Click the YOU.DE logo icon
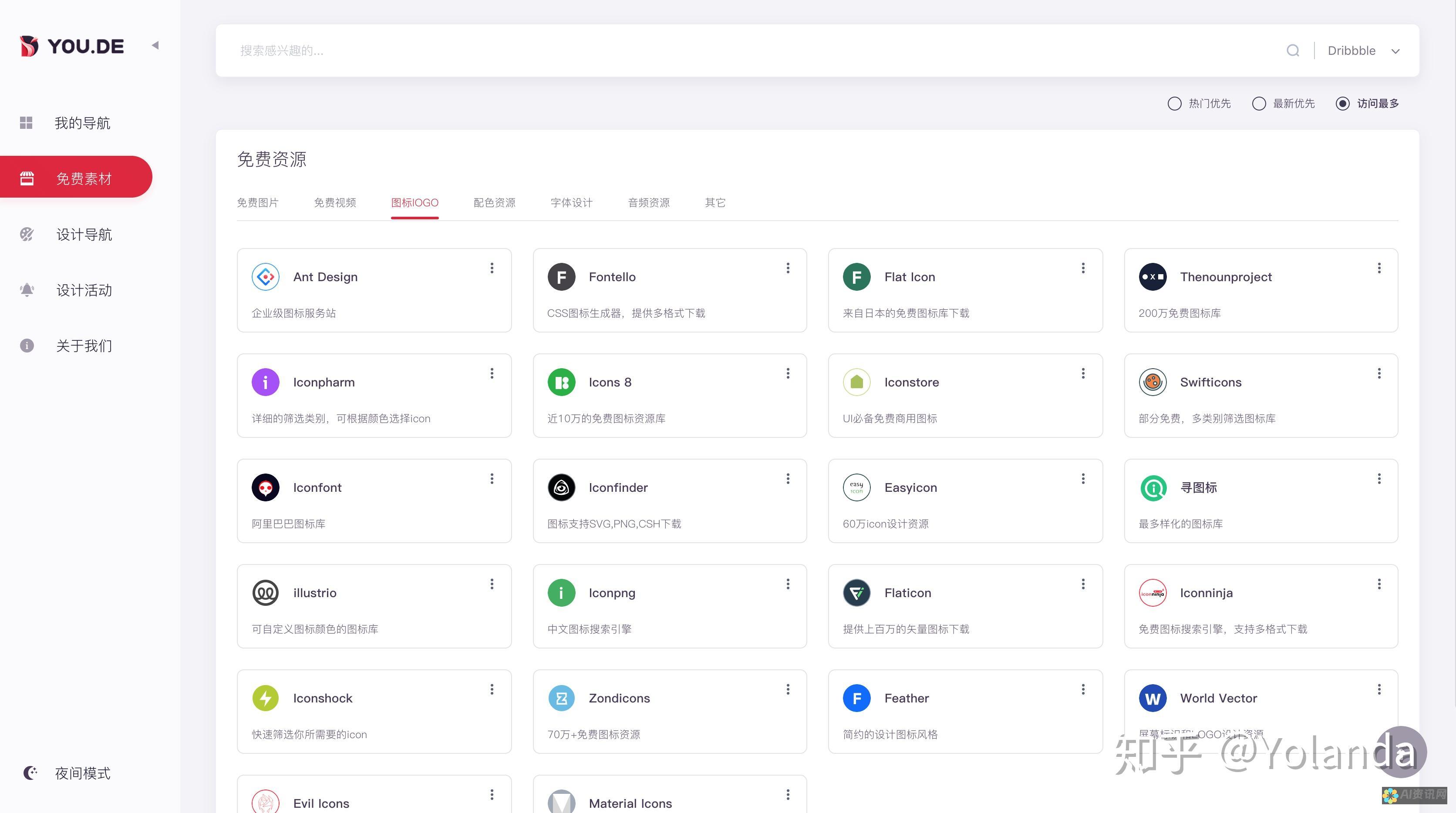 29,46
